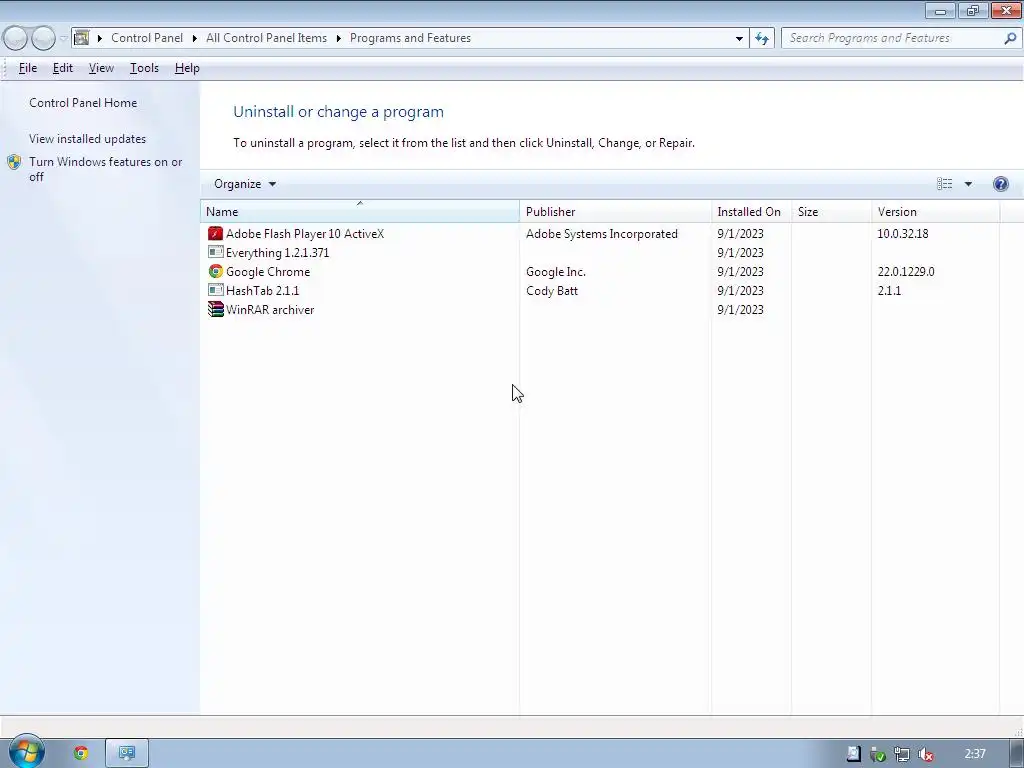Open the network tray icon
Screen dimensions: 1024x768
coord(902,754)
